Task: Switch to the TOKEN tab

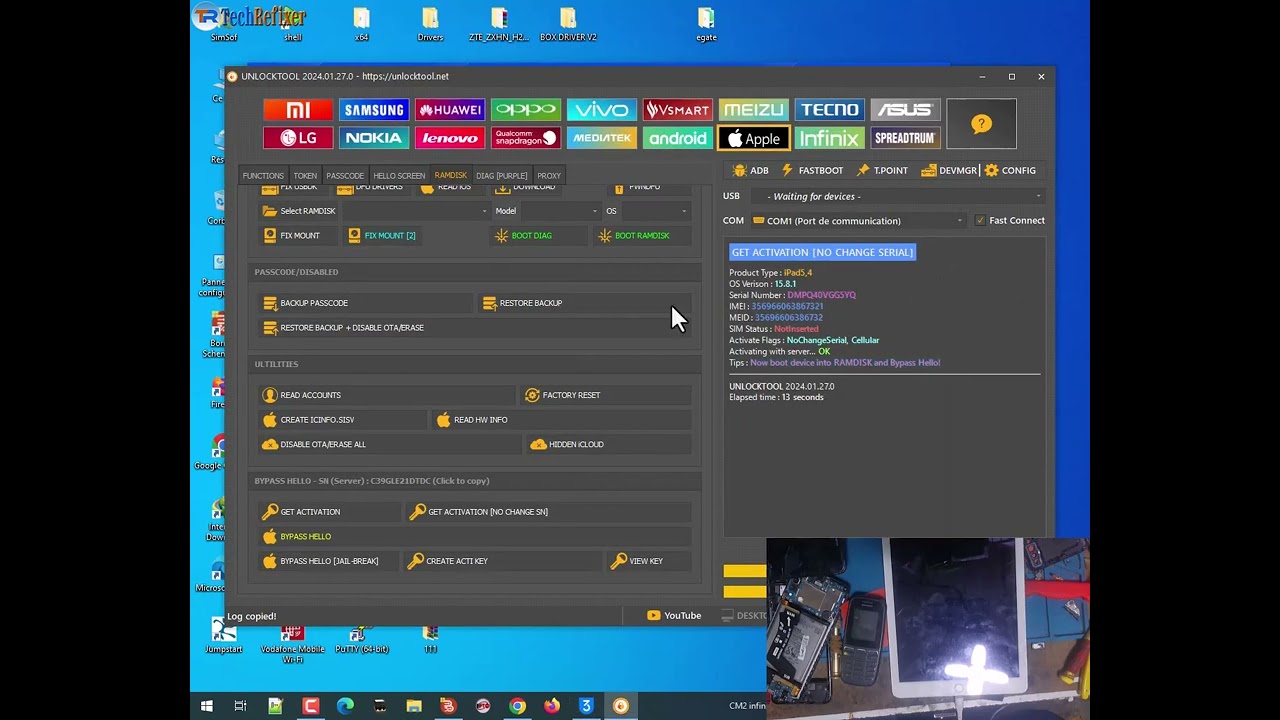Action: pos(305,176)
